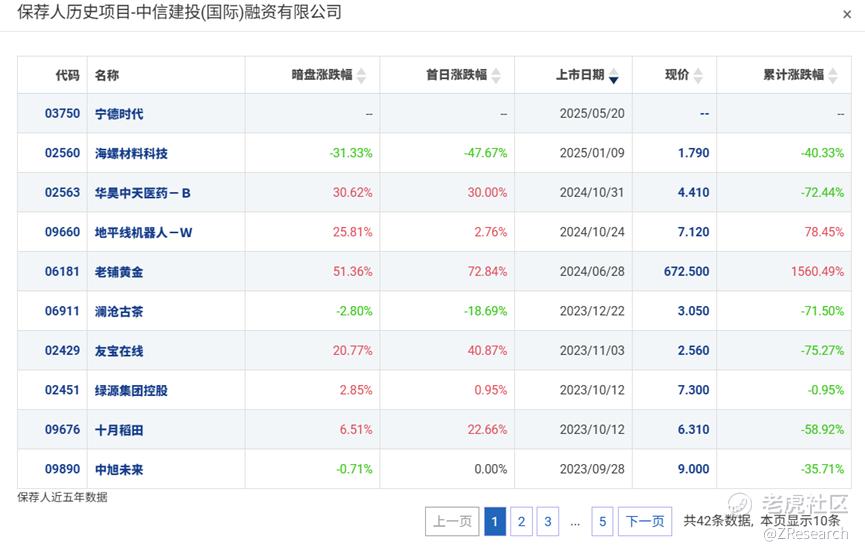Open stock code 02451
This screenshot has height=554, width=865.
(62, 390)
